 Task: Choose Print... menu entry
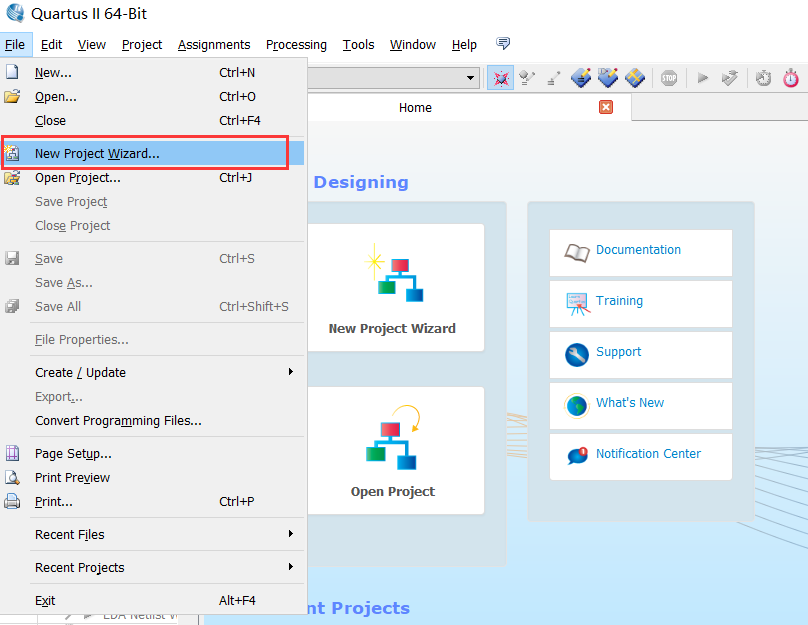tap(153, 501)
